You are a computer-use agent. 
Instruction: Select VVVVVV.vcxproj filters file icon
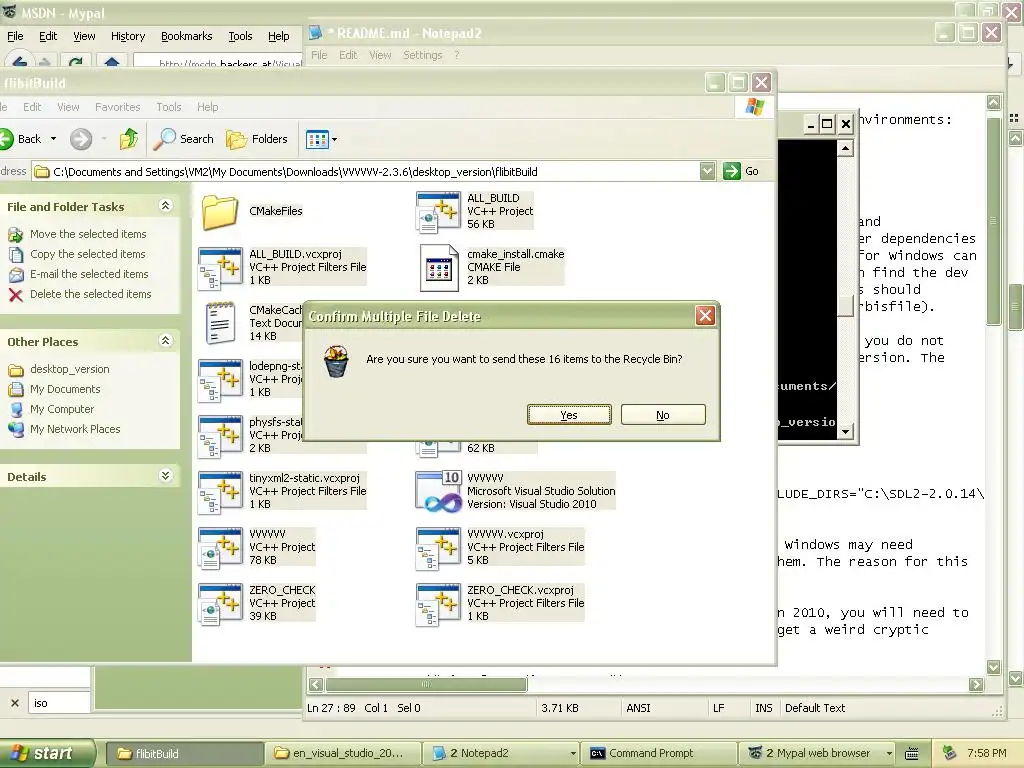pyautogui.click(x=438, y=548)
